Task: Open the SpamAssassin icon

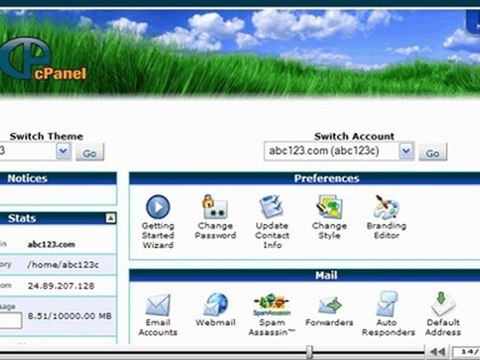Action: 272,304
